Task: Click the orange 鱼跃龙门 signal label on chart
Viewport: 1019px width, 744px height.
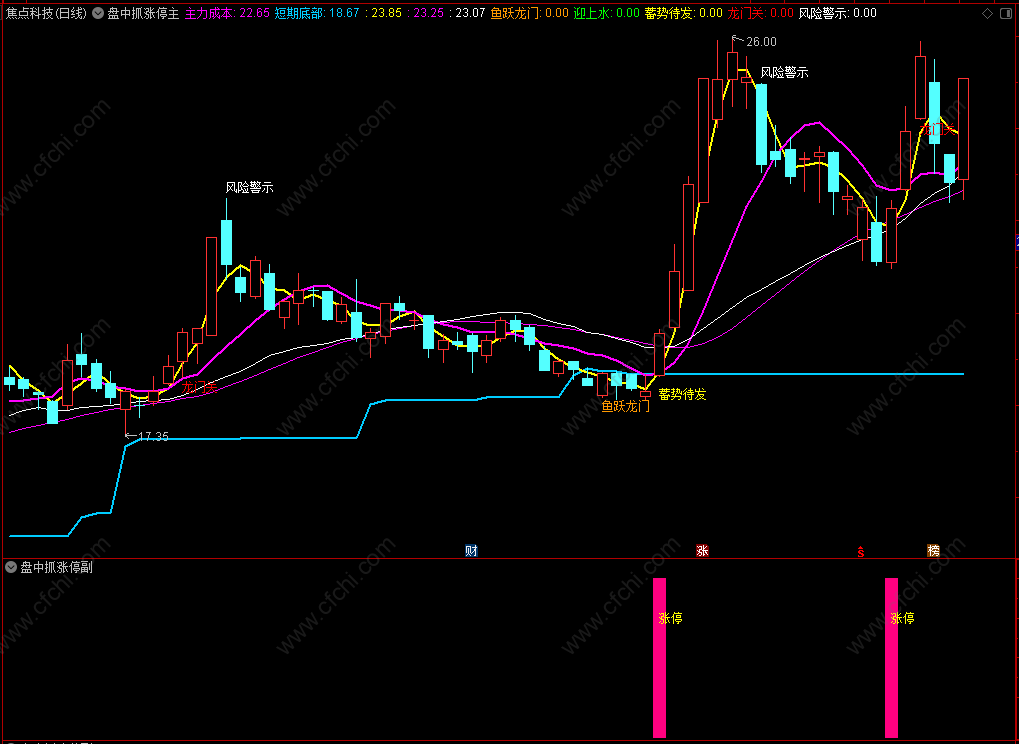Action: (625, 407)
